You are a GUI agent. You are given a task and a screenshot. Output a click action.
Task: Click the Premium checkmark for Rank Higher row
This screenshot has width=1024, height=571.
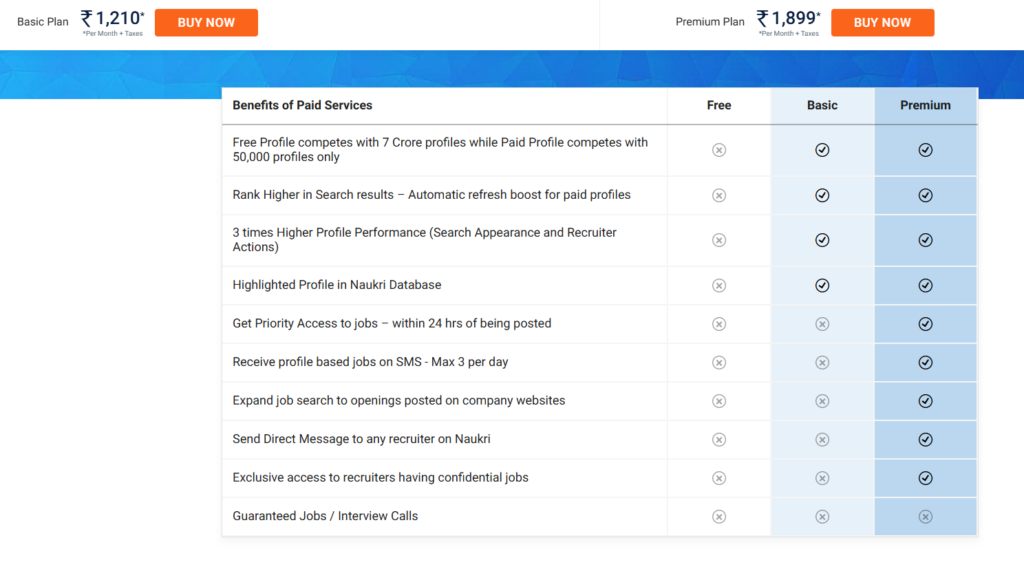tap(925, 195)
